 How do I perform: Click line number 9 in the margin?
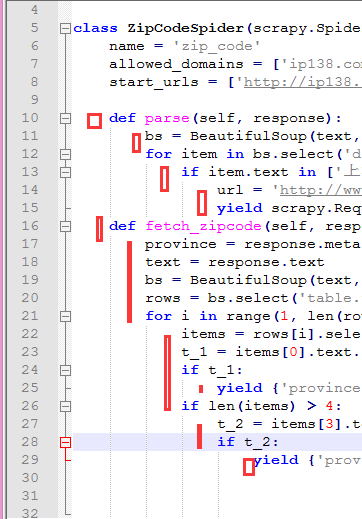click(x=35, y=100)
